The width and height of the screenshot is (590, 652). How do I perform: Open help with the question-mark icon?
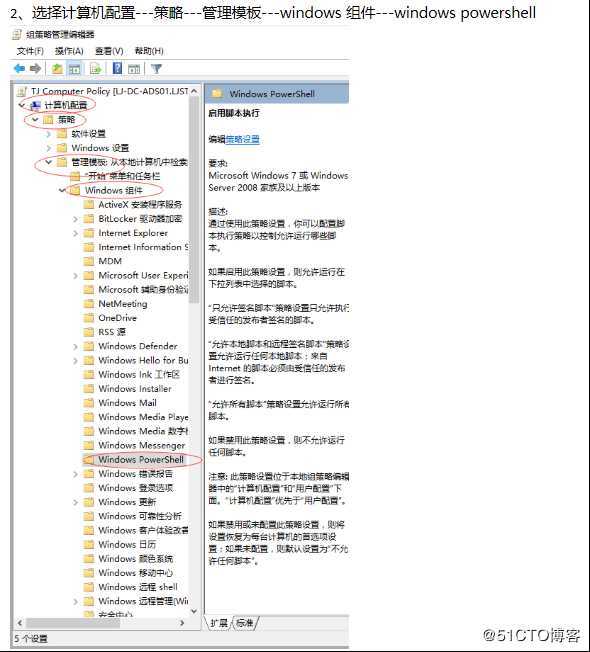point(118,69)
